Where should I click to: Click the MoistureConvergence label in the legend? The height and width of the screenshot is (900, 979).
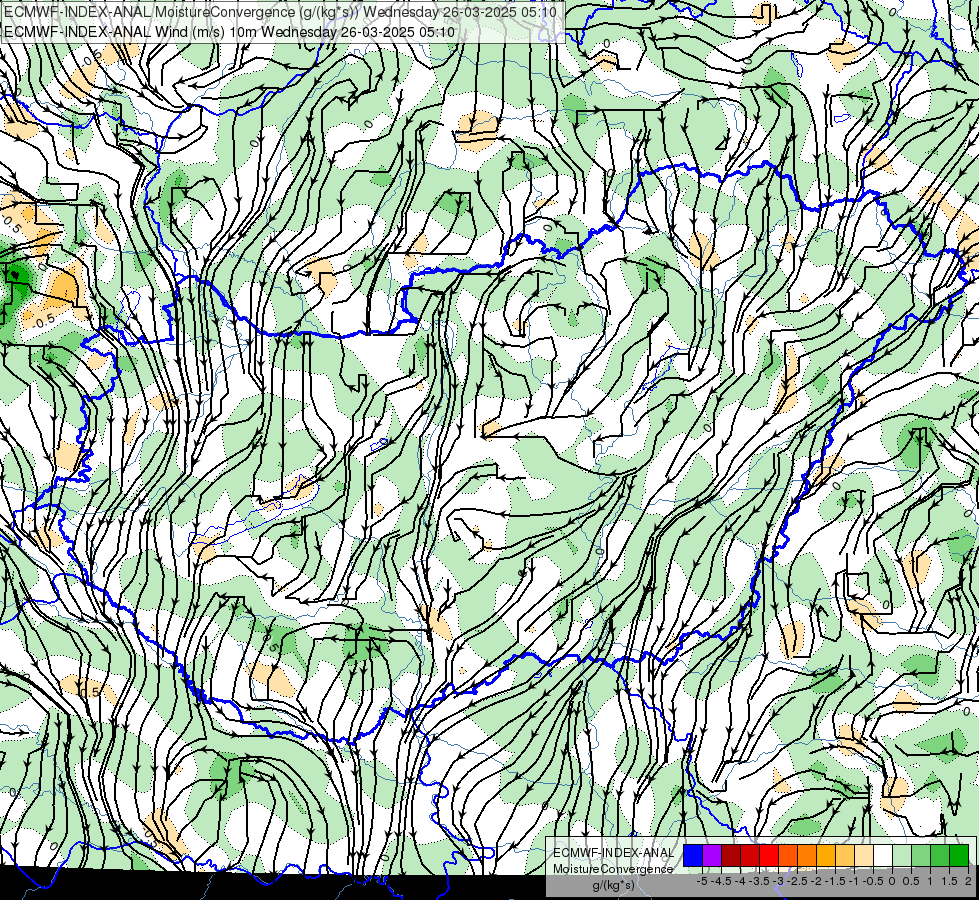(x=613, y=869)
